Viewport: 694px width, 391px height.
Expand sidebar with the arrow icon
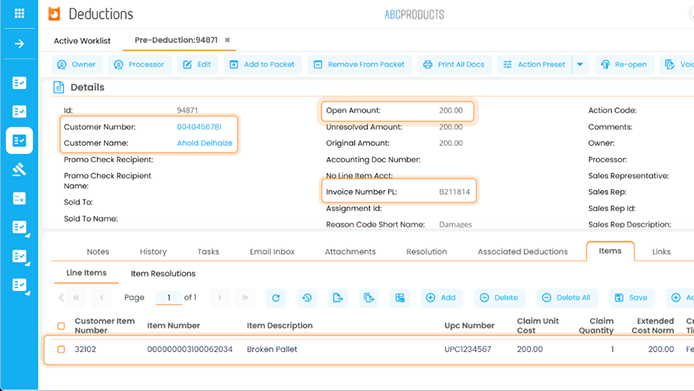[19, 43]
